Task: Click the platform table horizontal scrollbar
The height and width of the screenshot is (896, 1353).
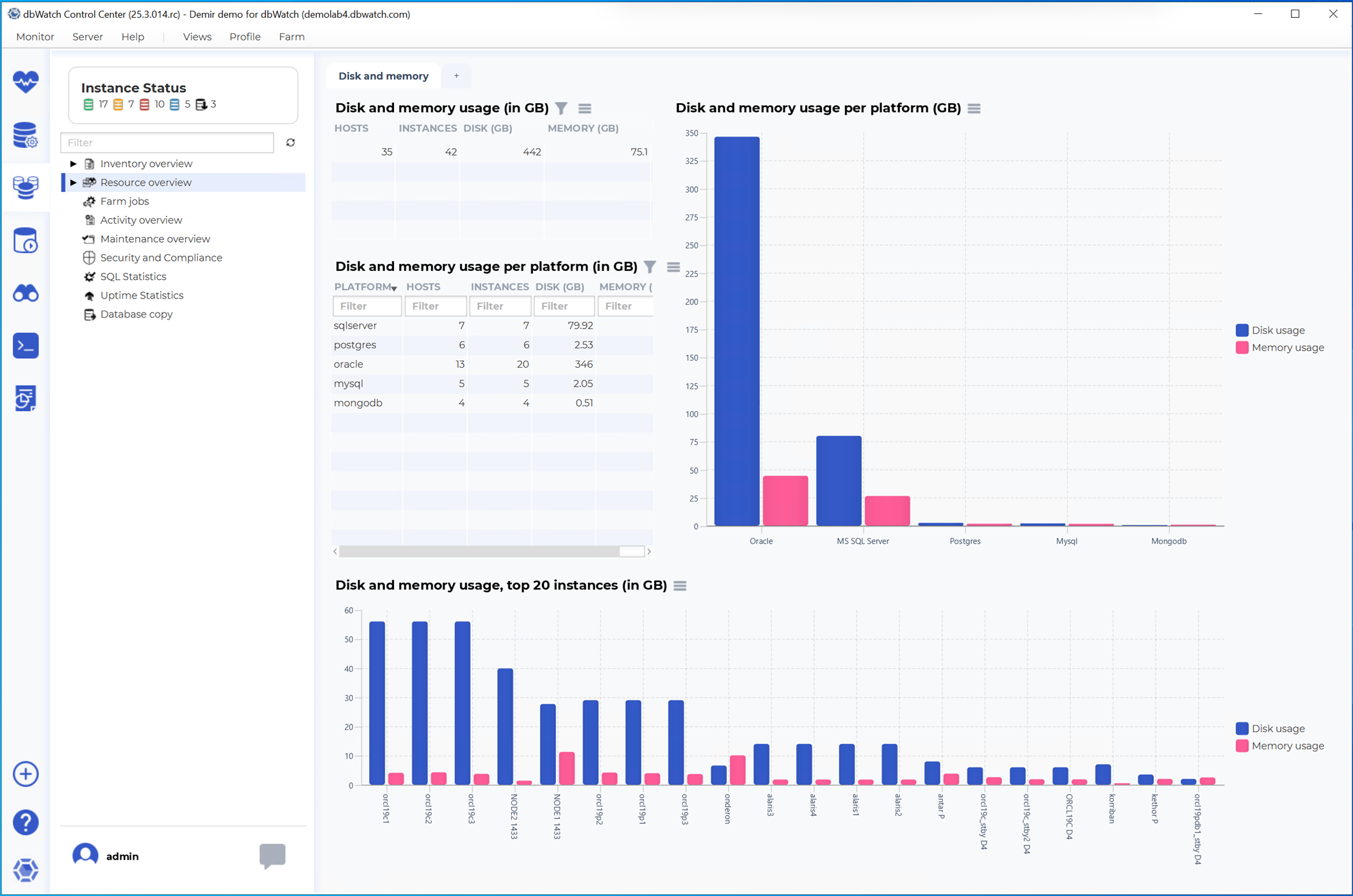Action: [x=479, y=551]
